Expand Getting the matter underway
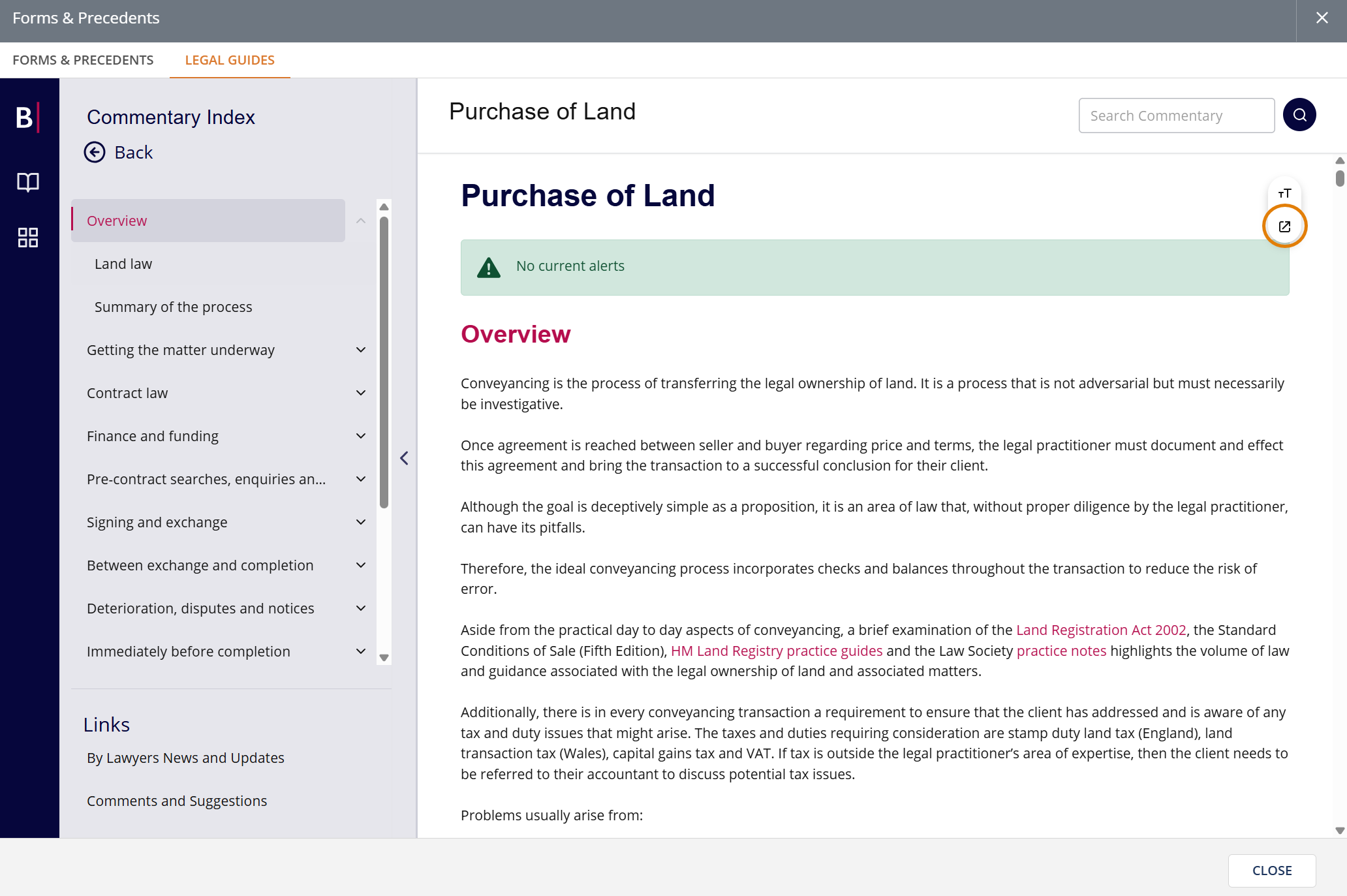The image size is (1347, 896). click(x=361, y=350)
